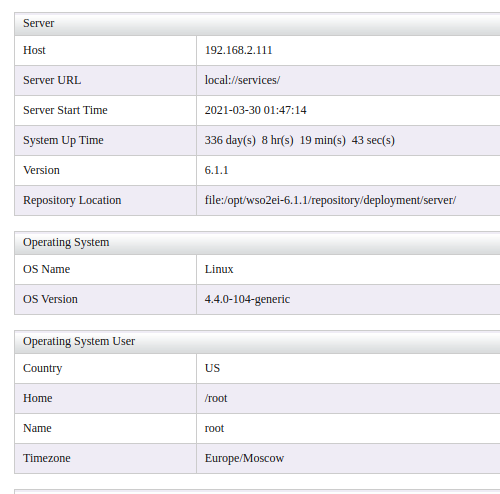Select the host value 192.168.2.111
Image resolution: width=500 pixels, height=494 pixels.
(238, 50)
